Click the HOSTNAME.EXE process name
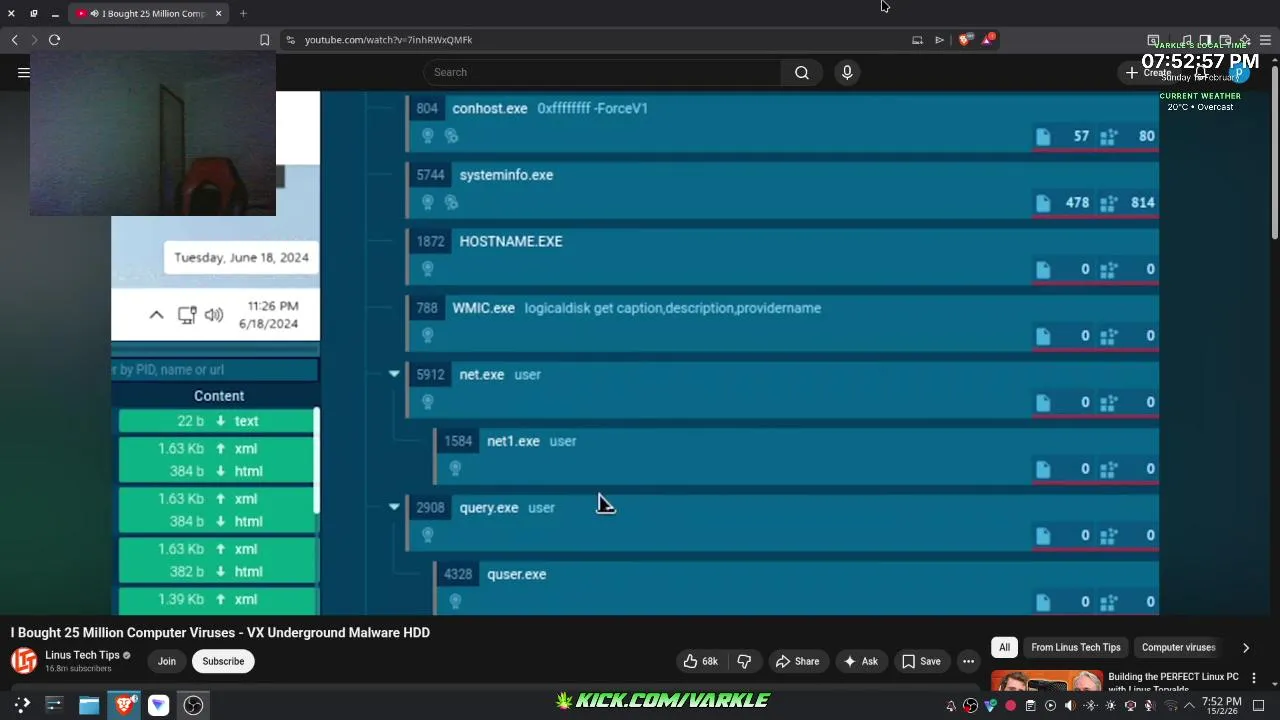The height and width of the screenshot is (720, 1280). 511,241
